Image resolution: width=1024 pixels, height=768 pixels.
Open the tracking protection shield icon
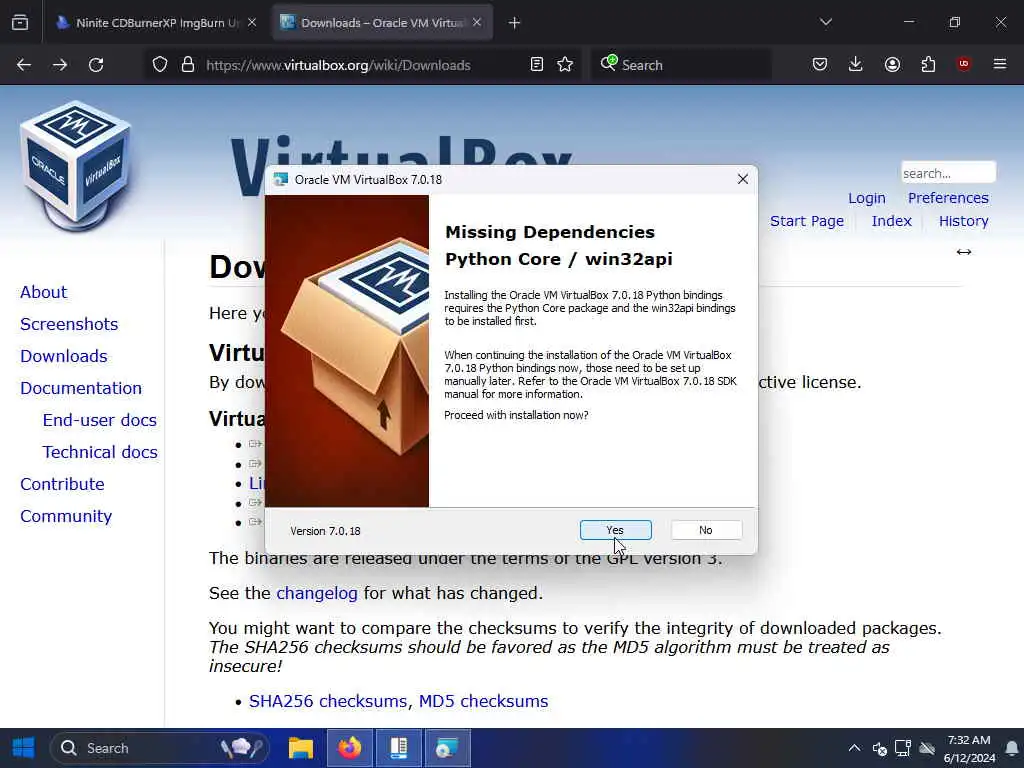click(160, 65)
